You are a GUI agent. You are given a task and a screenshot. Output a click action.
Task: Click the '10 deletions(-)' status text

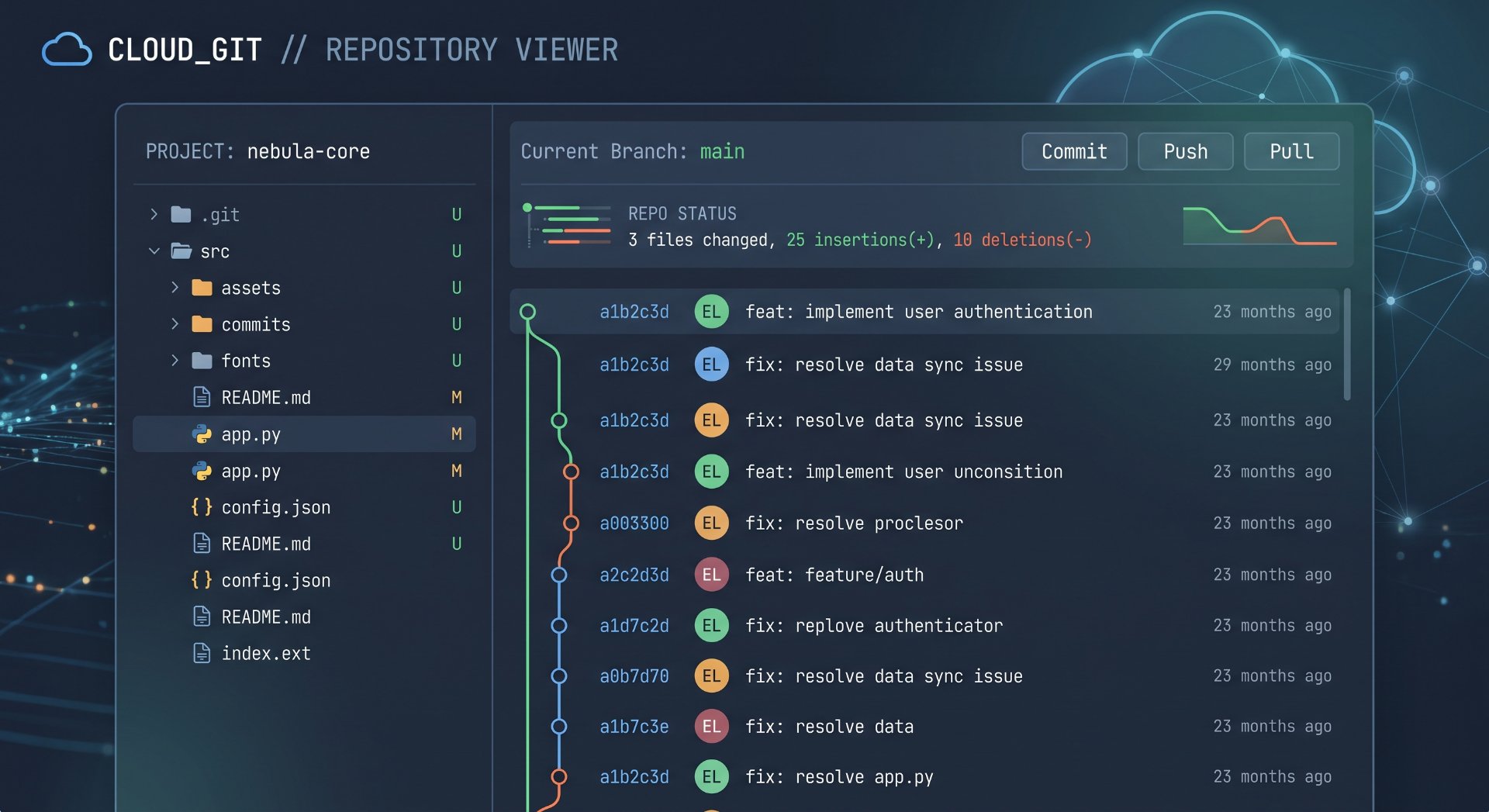[1022, 240]
